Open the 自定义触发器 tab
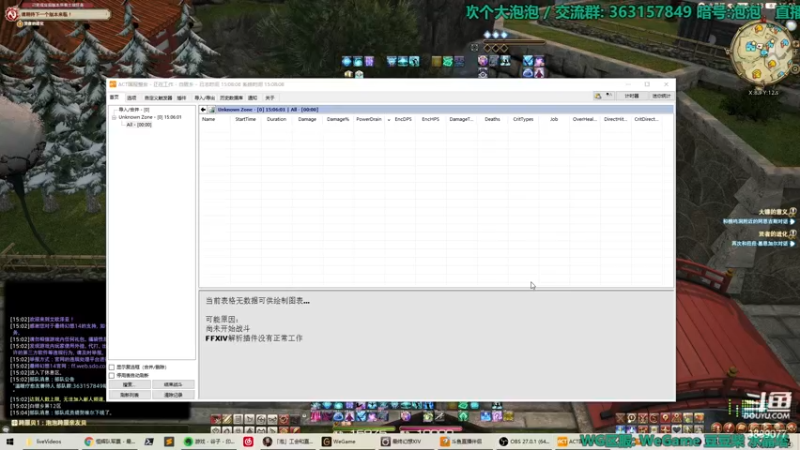The width and height of the screenshot is (800, 450). [158, 97]
